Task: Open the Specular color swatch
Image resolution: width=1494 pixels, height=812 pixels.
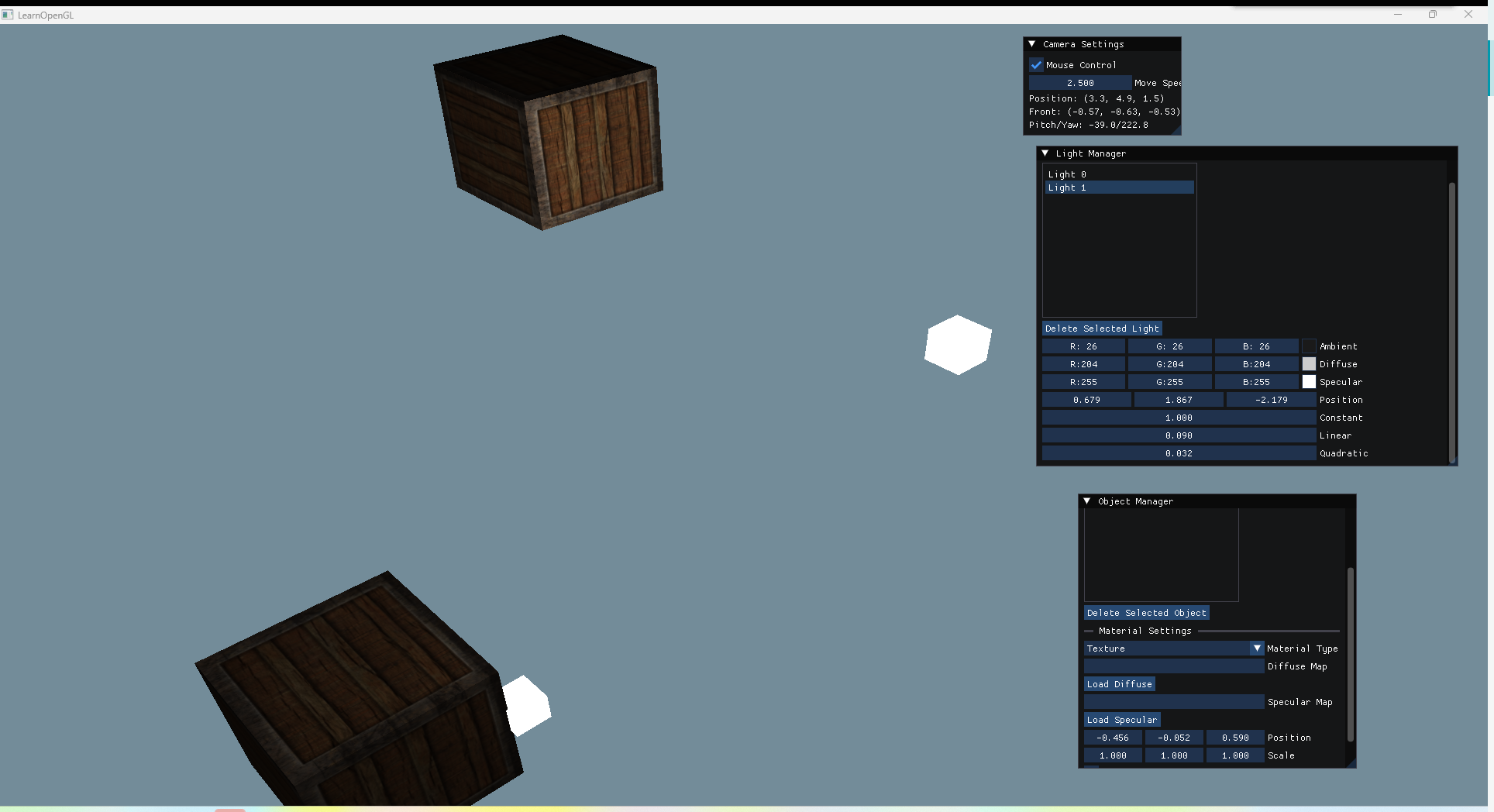Action: pos(1309,382)
